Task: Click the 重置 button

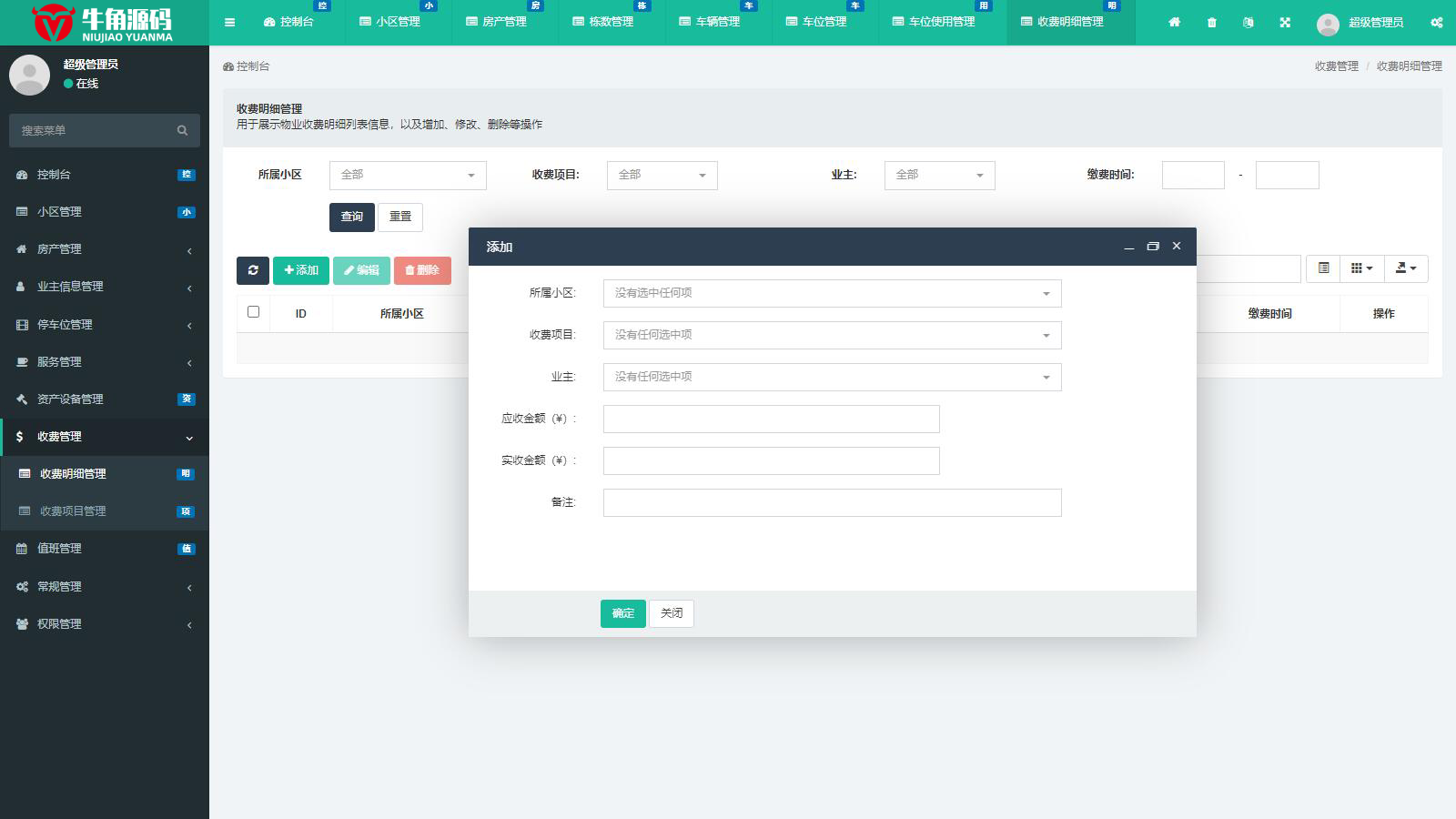Action: pos(400,217)
